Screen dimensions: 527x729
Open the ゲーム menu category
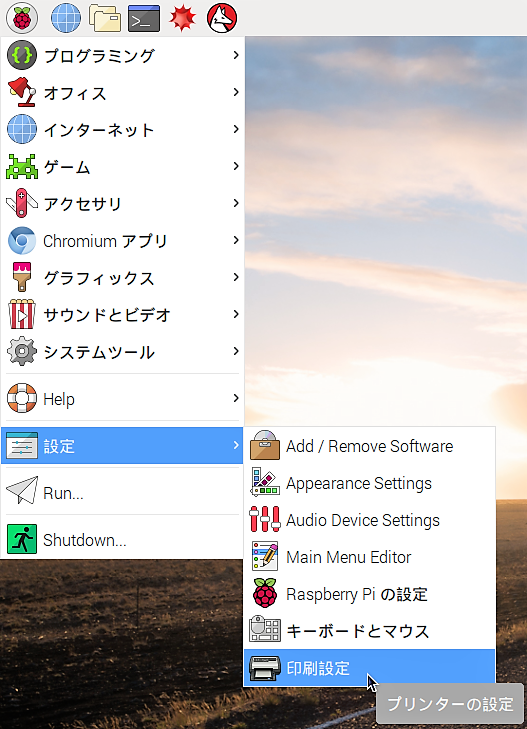[122, 166]
